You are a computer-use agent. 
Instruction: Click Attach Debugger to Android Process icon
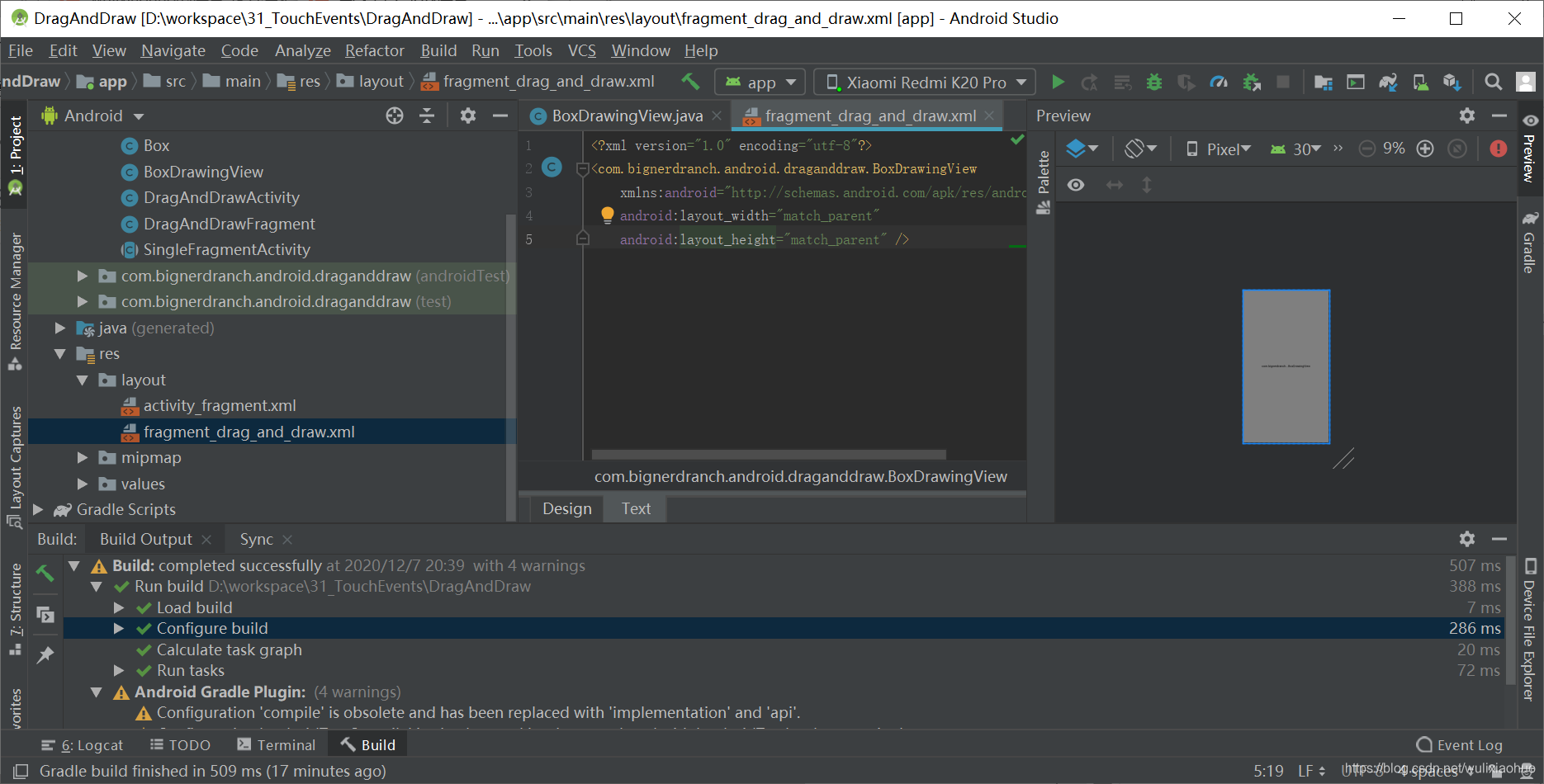coord(1252,82)
